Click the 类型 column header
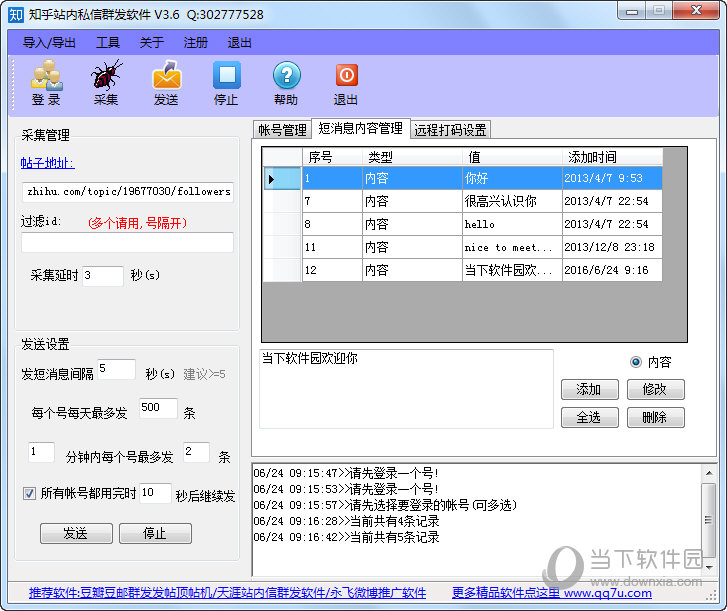Viewport: 727px width, 611px height. (x=412, y=157)
